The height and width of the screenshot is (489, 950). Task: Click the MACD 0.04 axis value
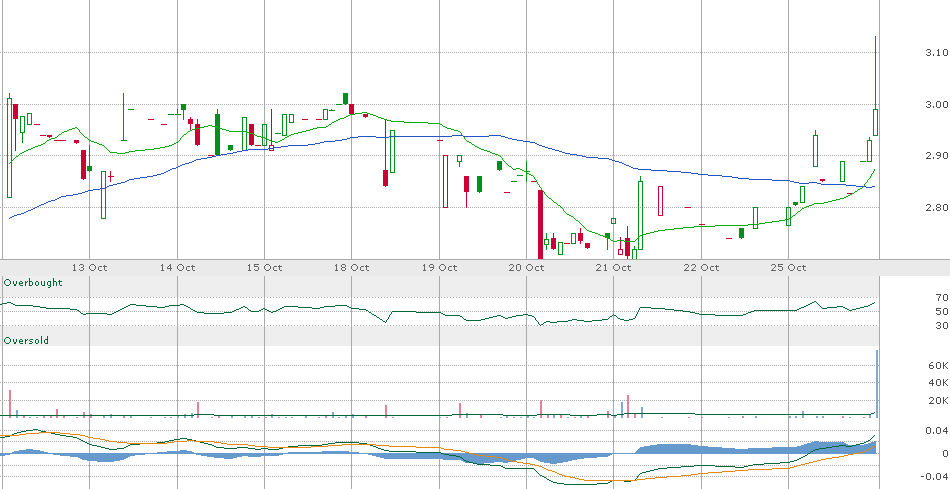tap(938, 431)
